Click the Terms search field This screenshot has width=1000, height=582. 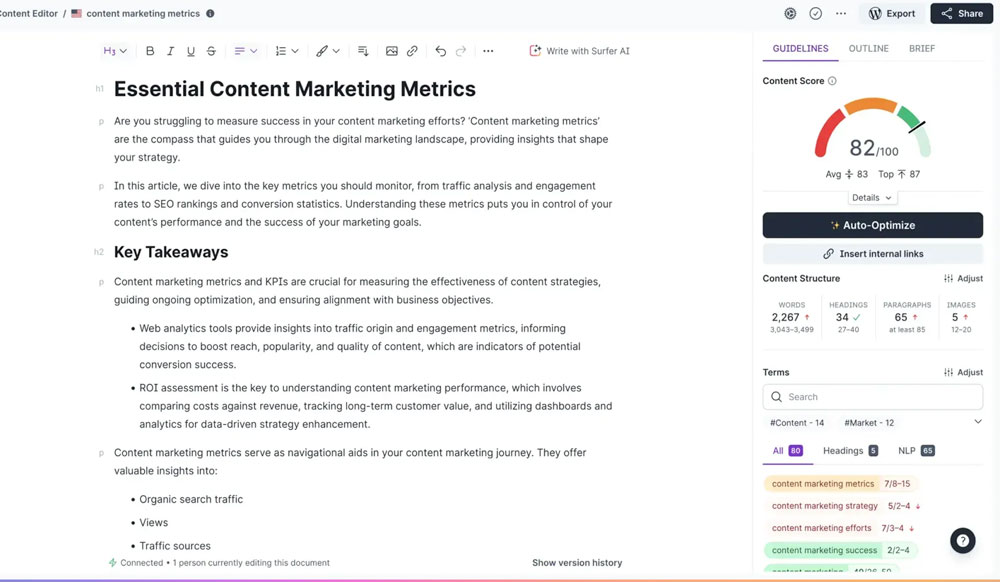872,396
